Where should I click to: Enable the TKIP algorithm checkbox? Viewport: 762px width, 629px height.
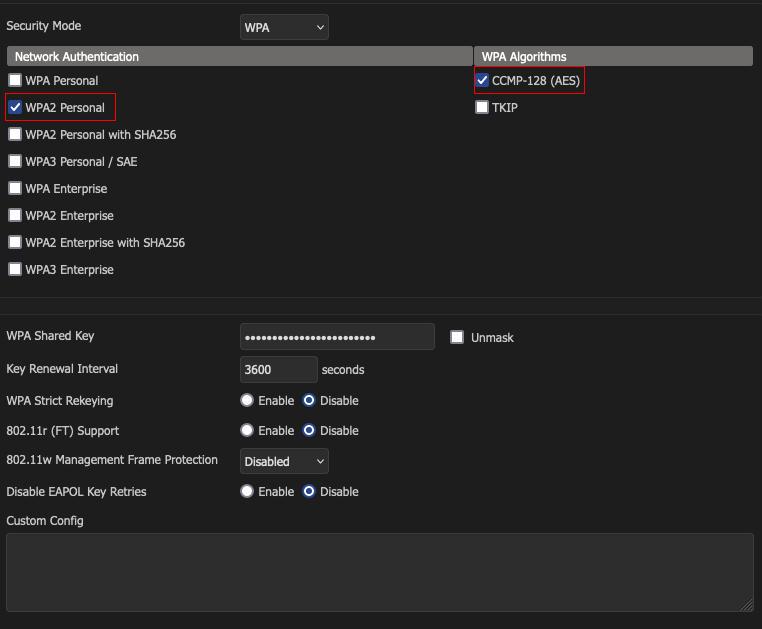click(x=482, y=107)
